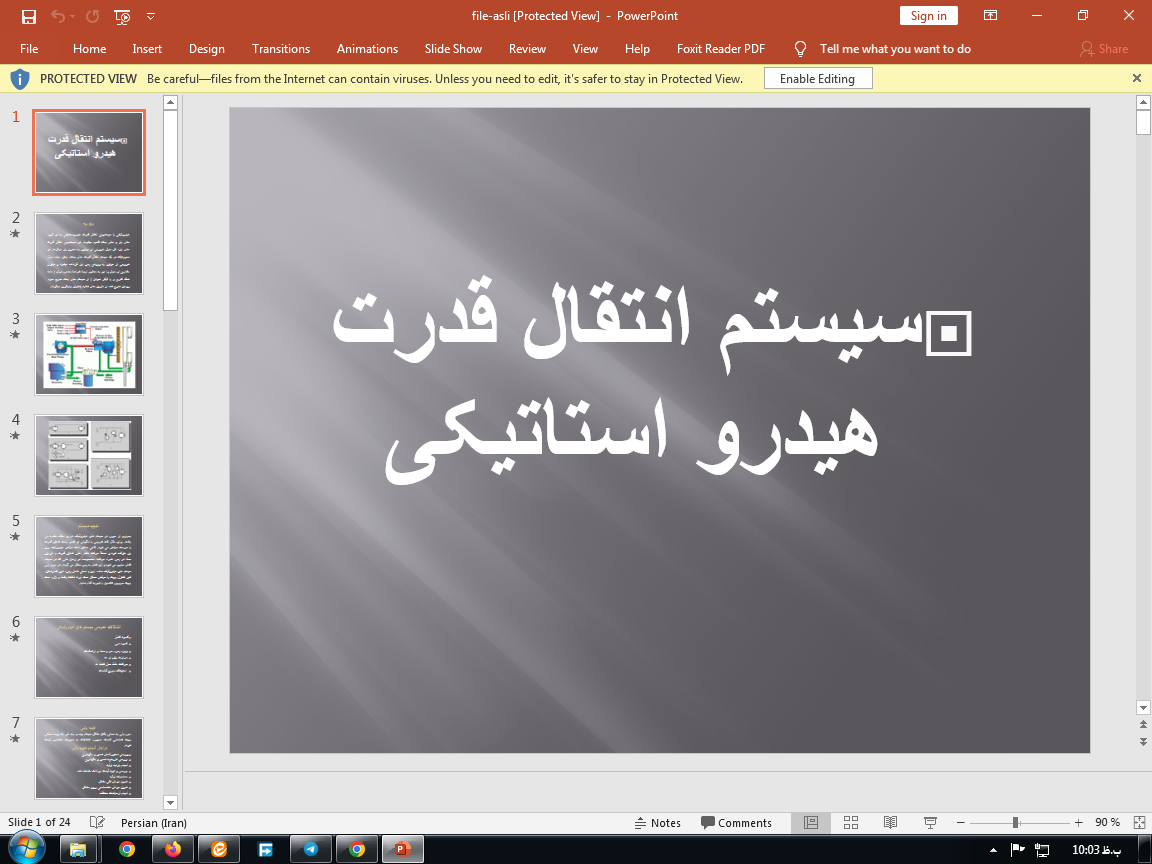Show hidden system tray icons
The height and width of the screenshot is (864, 1152).
point(993,850)
